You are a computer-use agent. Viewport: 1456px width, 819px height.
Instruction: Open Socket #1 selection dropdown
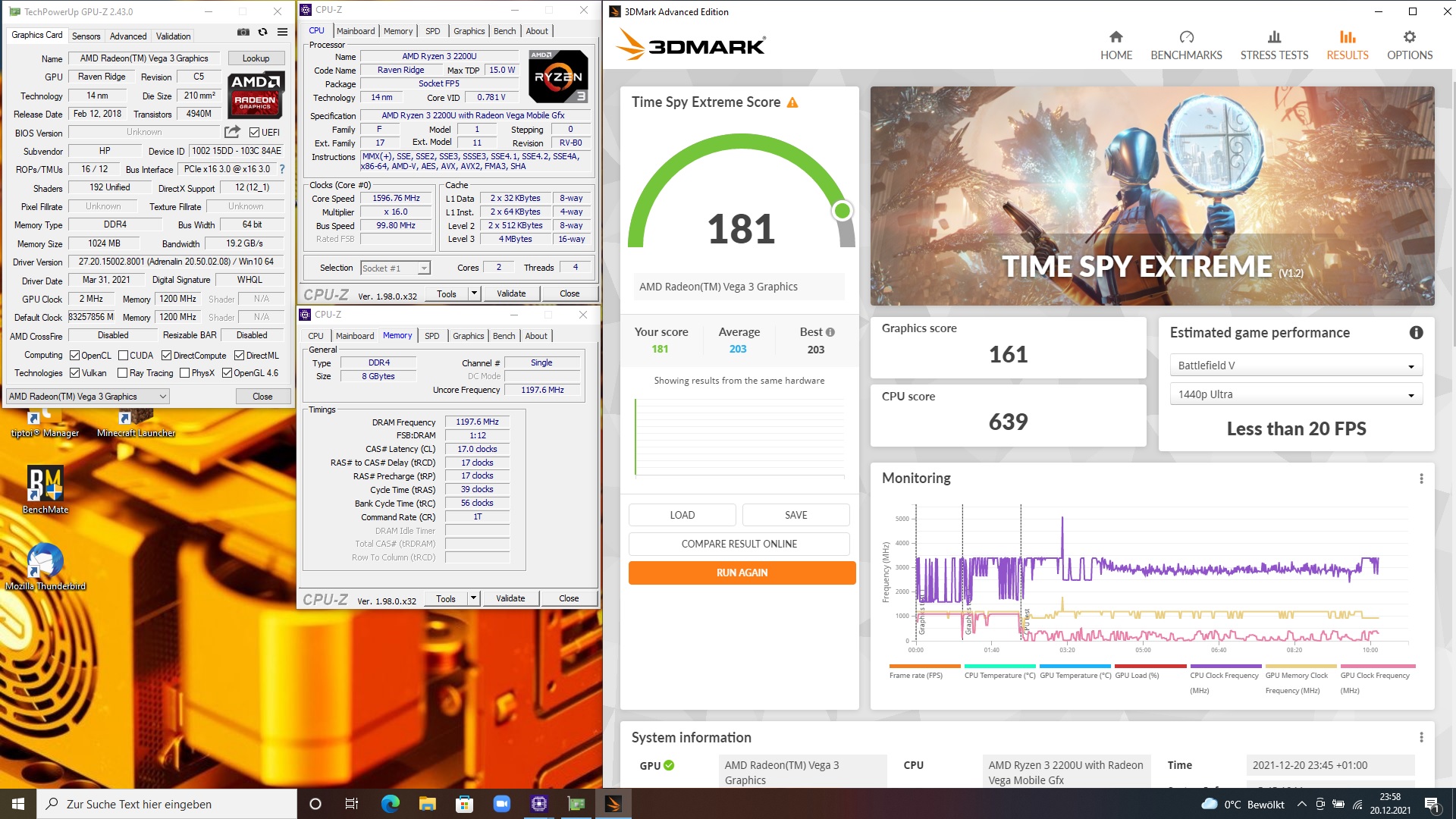click(395, 268)
